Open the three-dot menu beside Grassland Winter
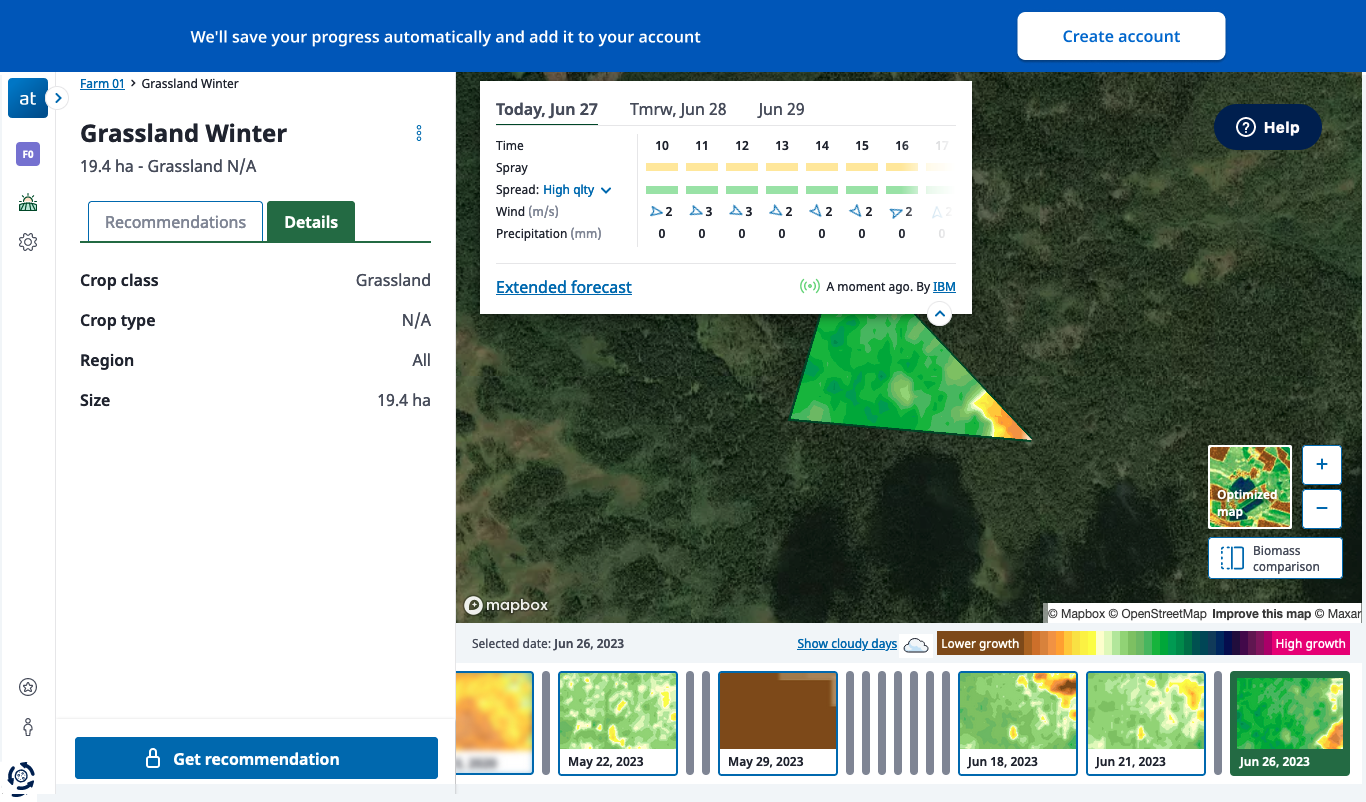1366x802 pixels. coord(419,133)
